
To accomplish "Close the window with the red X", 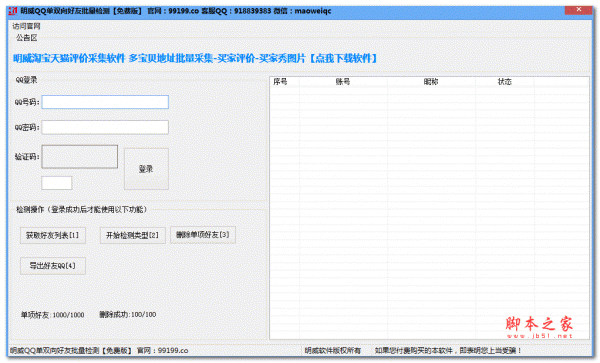I will tap(579, 10).
